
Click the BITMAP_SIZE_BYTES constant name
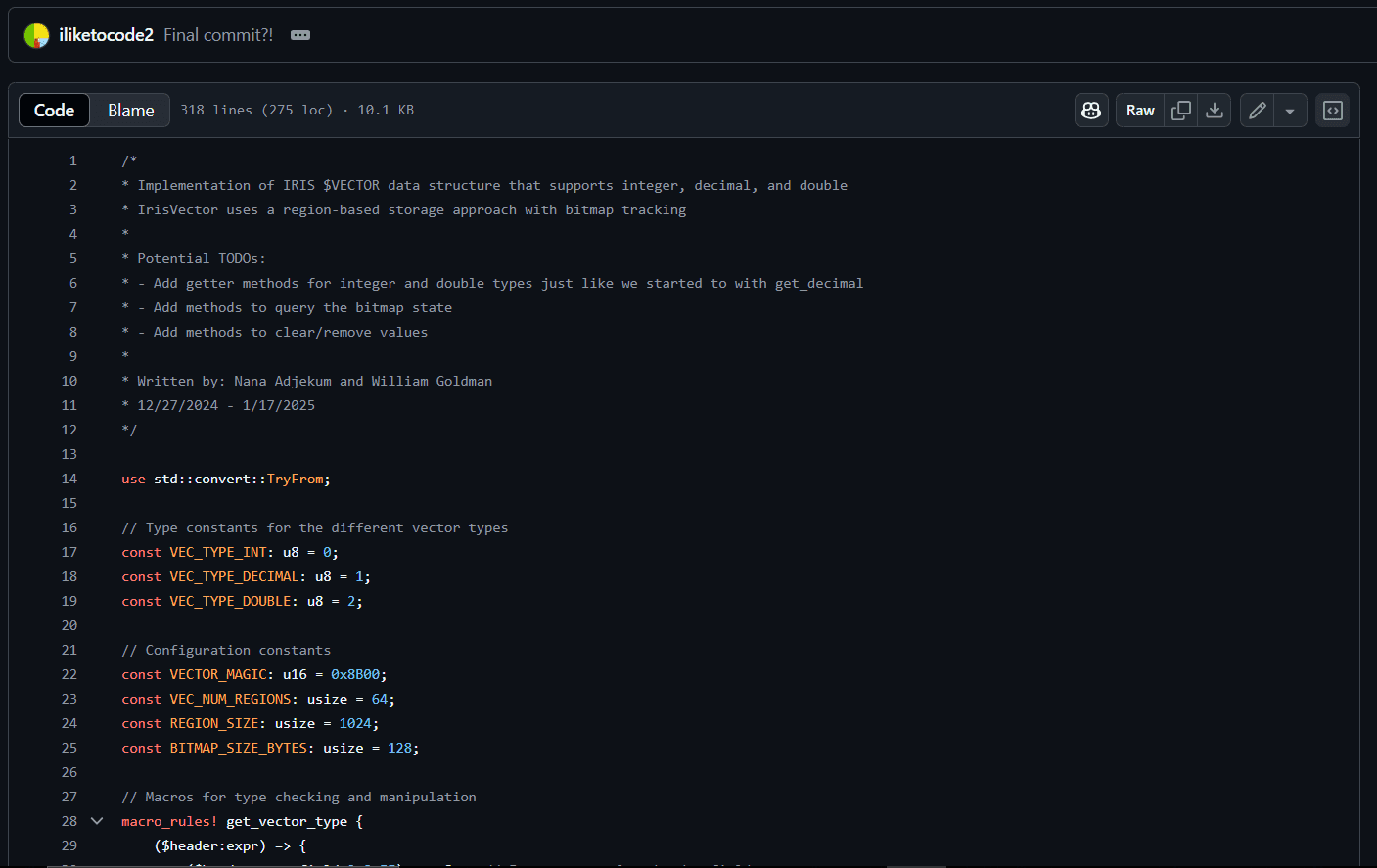tap(239, 748)
